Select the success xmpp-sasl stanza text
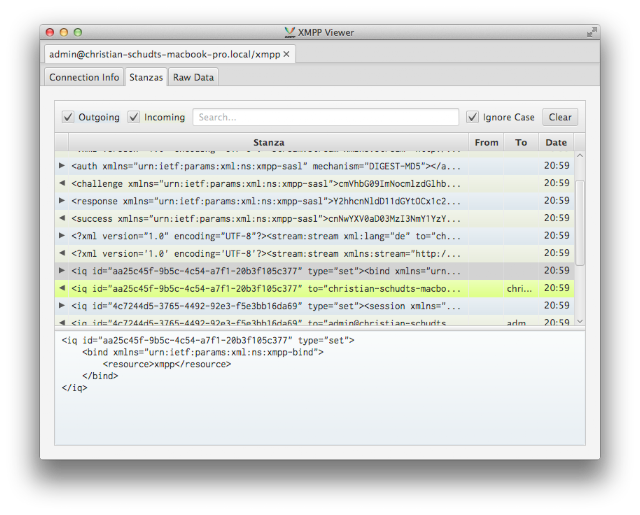This screenshot has width=640, height=515. 266,219
